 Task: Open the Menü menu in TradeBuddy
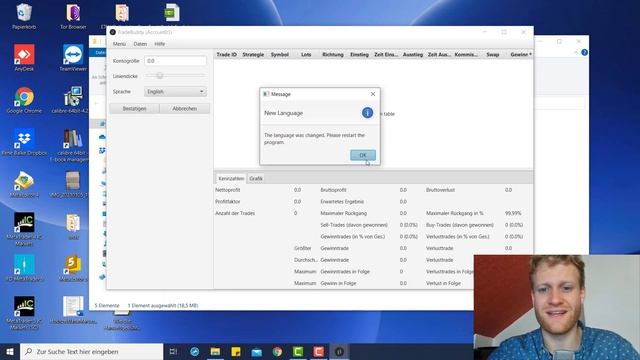point(119,44)
